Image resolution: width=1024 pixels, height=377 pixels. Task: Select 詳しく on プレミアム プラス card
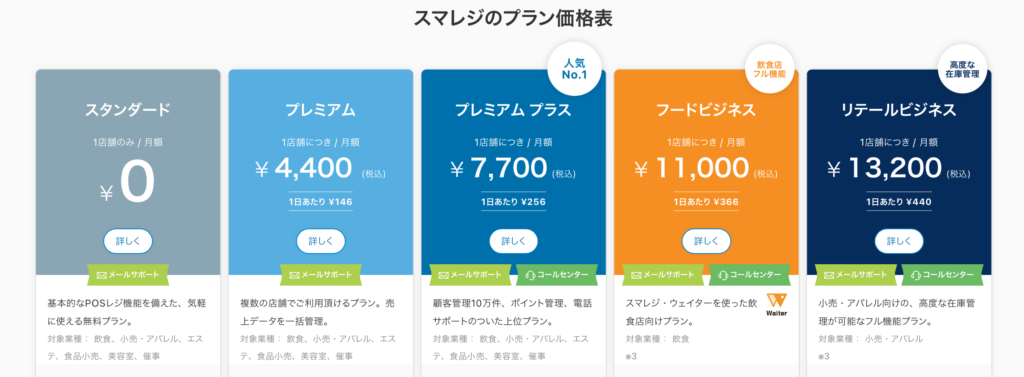coord(513,241)
